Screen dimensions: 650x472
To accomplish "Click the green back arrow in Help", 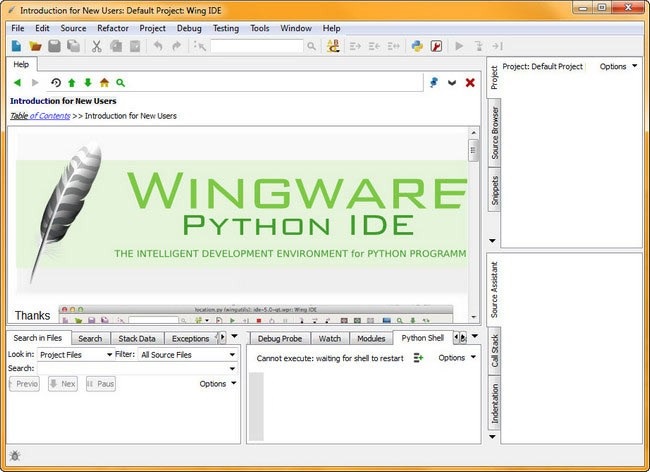I will 17,82.
